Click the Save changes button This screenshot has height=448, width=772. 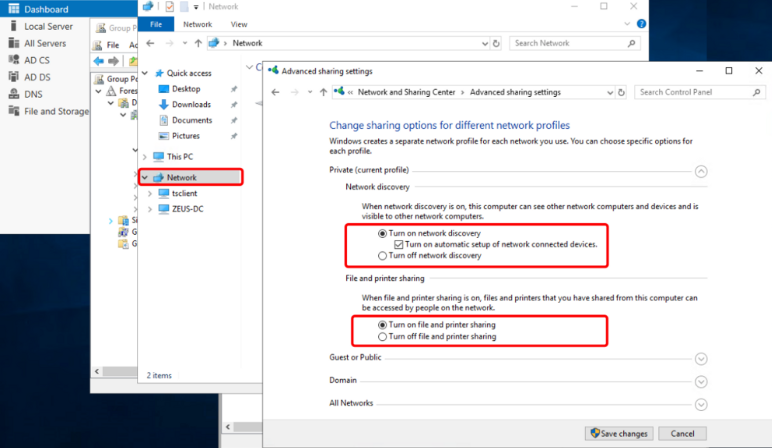619,433
